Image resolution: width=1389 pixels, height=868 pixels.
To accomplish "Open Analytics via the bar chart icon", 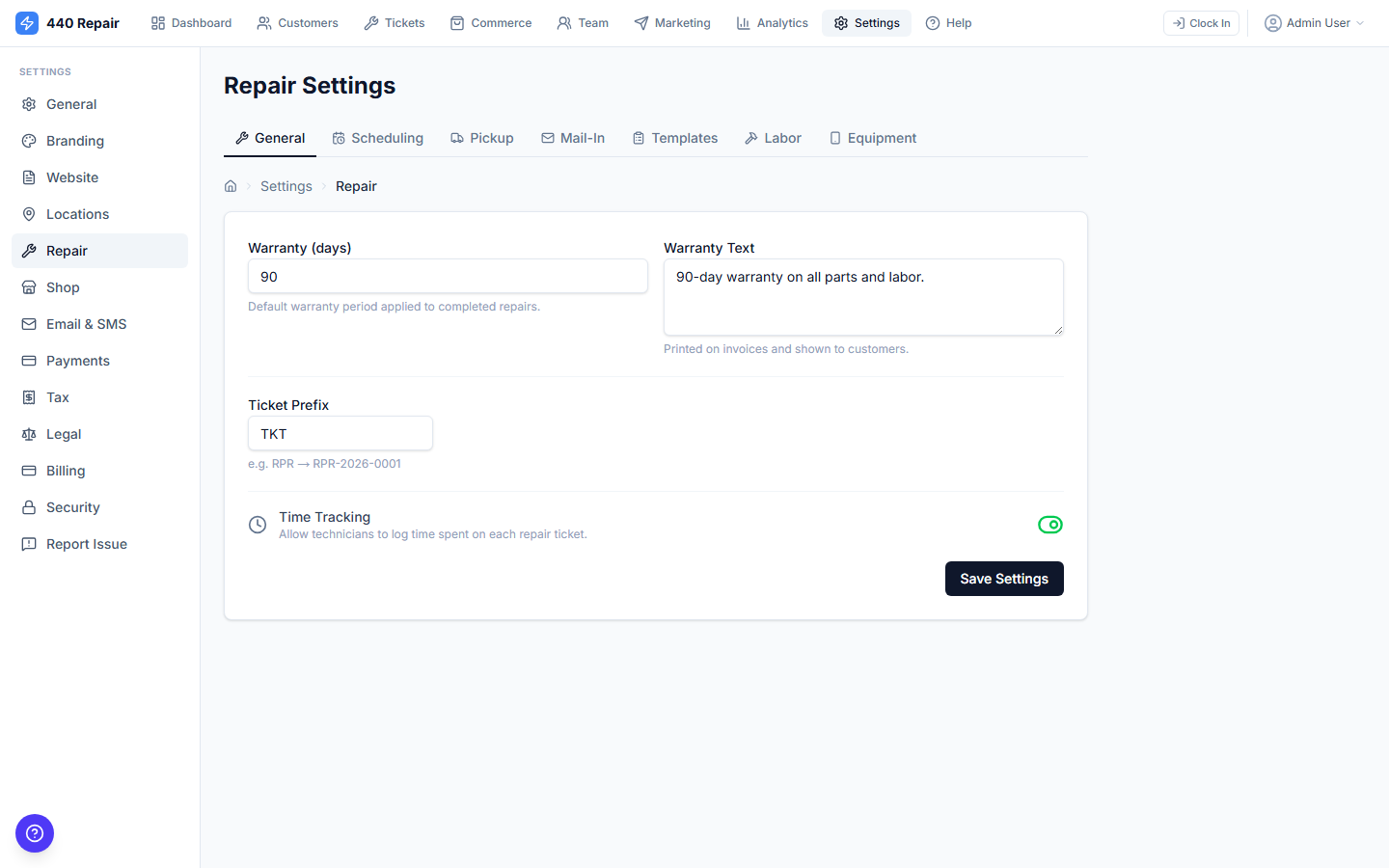I will (x=743, y=22).
